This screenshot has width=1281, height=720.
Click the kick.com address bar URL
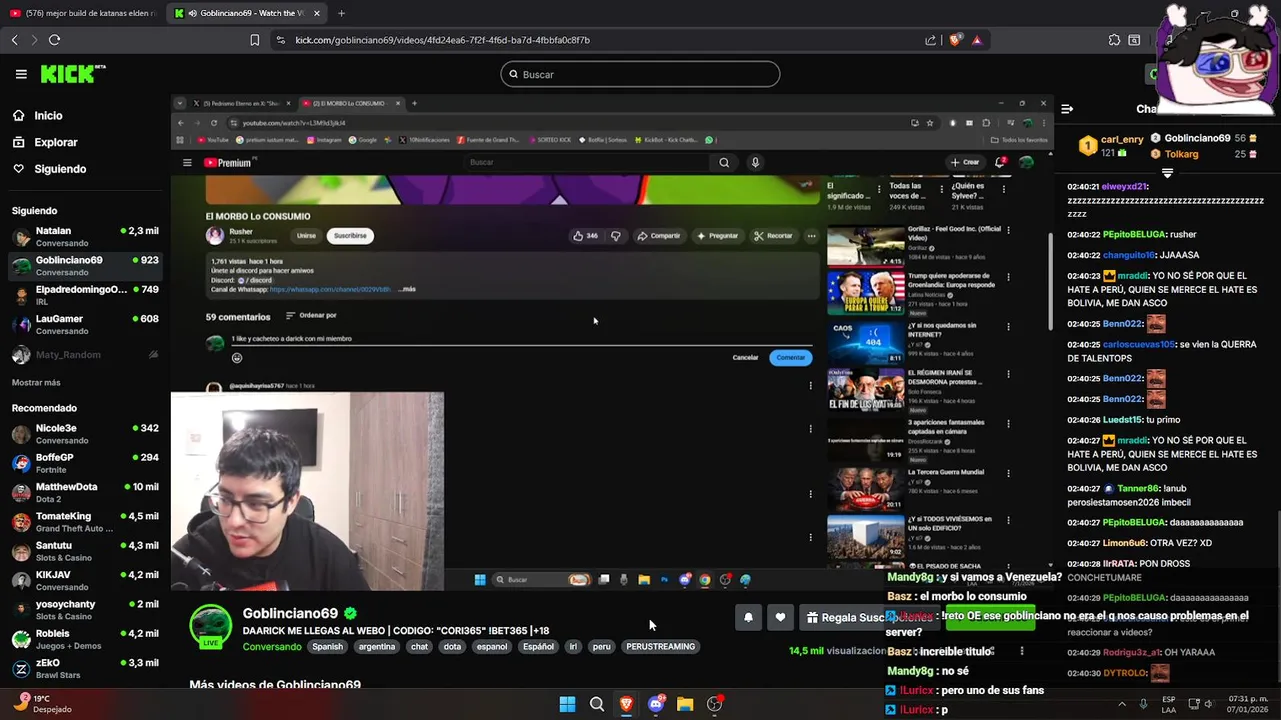[442, 40]
